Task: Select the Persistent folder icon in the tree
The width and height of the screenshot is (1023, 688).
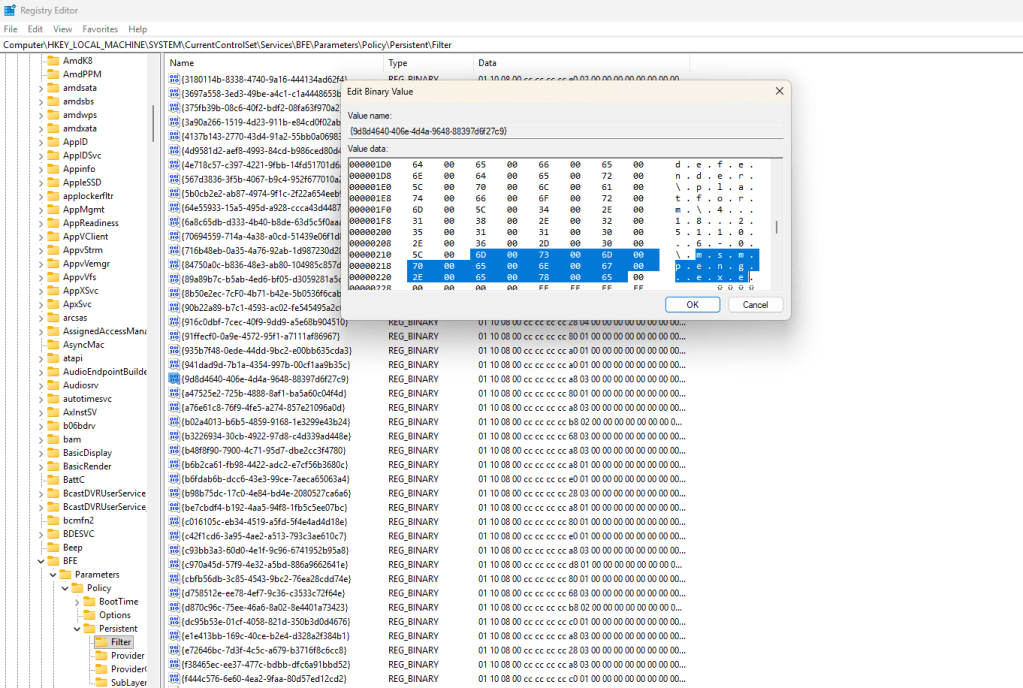Action: [x=88, y=628]
